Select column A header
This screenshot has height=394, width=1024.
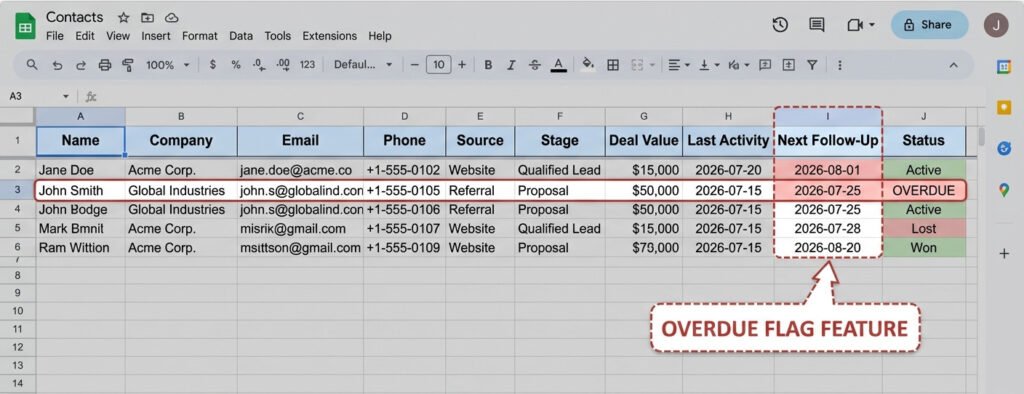tap(80, 116)
